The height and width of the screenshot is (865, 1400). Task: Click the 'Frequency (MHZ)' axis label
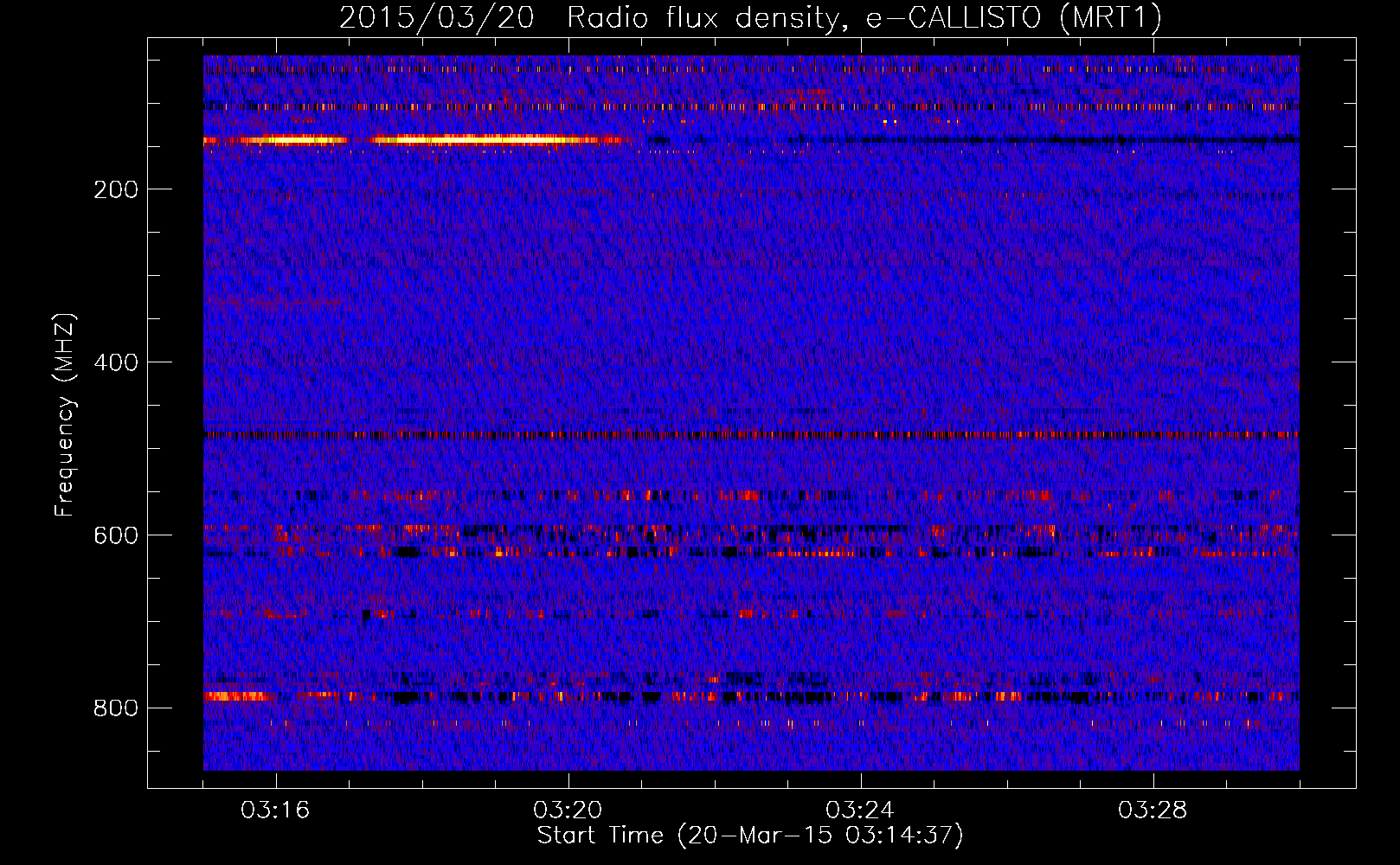point(65,414)
